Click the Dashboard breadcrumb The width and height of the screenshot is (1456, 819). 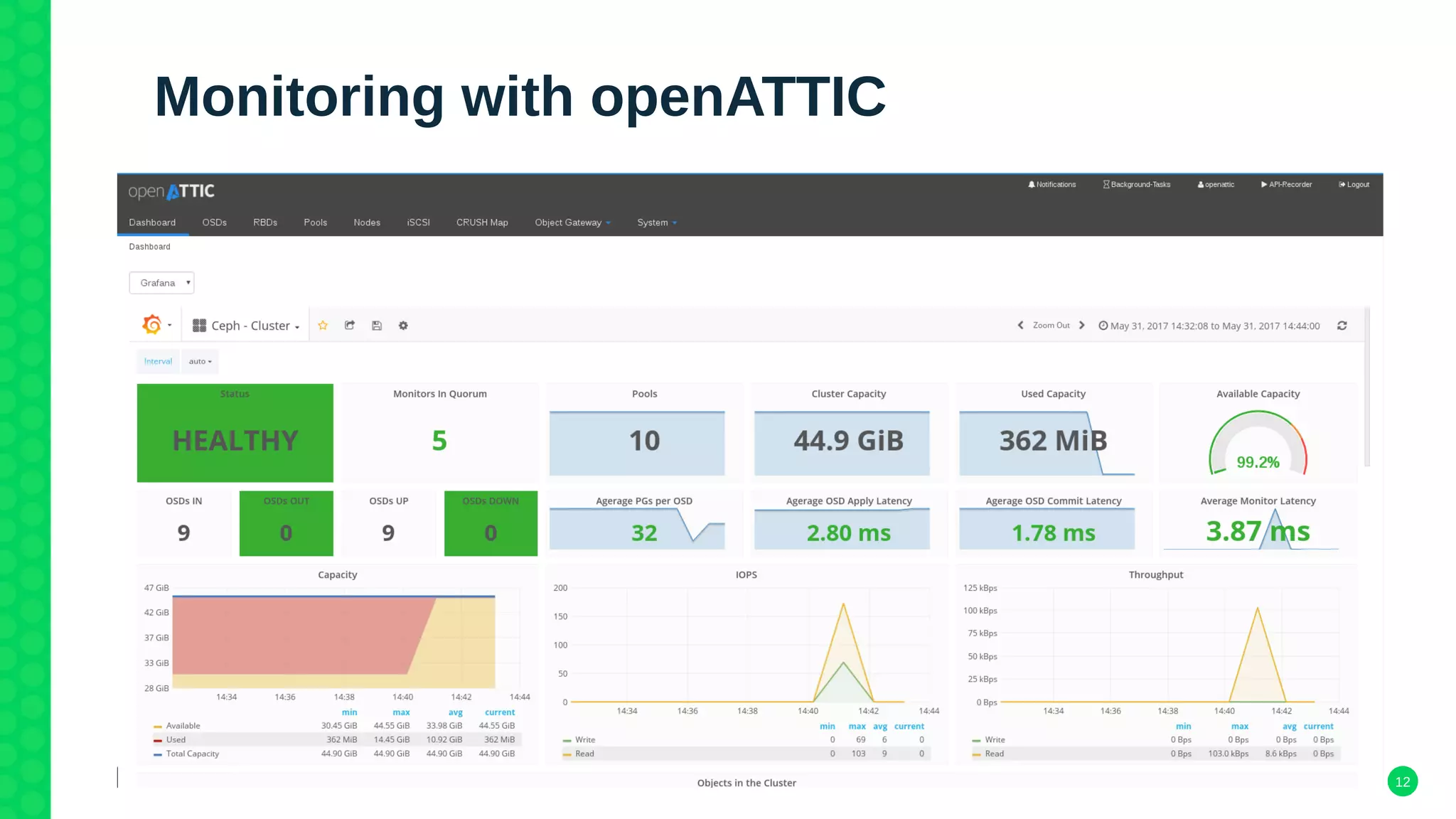[149, 247]
